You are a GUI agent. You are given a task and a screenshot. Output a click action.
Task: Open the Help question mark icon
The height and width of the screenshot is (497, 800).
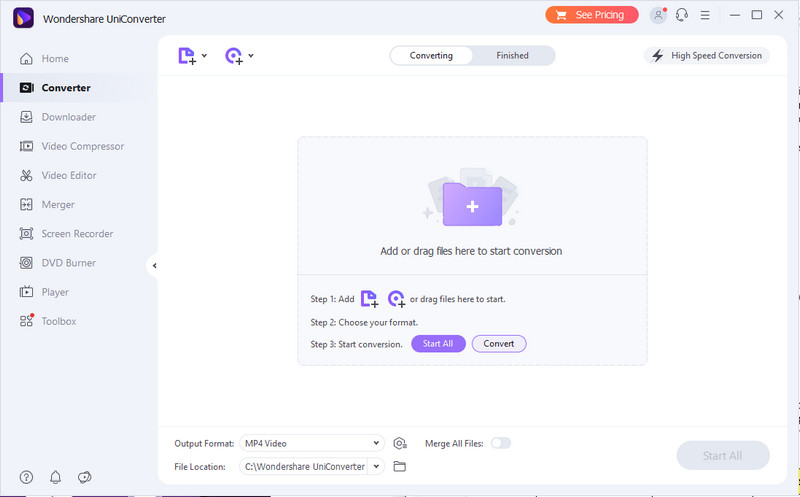point(26,477)
